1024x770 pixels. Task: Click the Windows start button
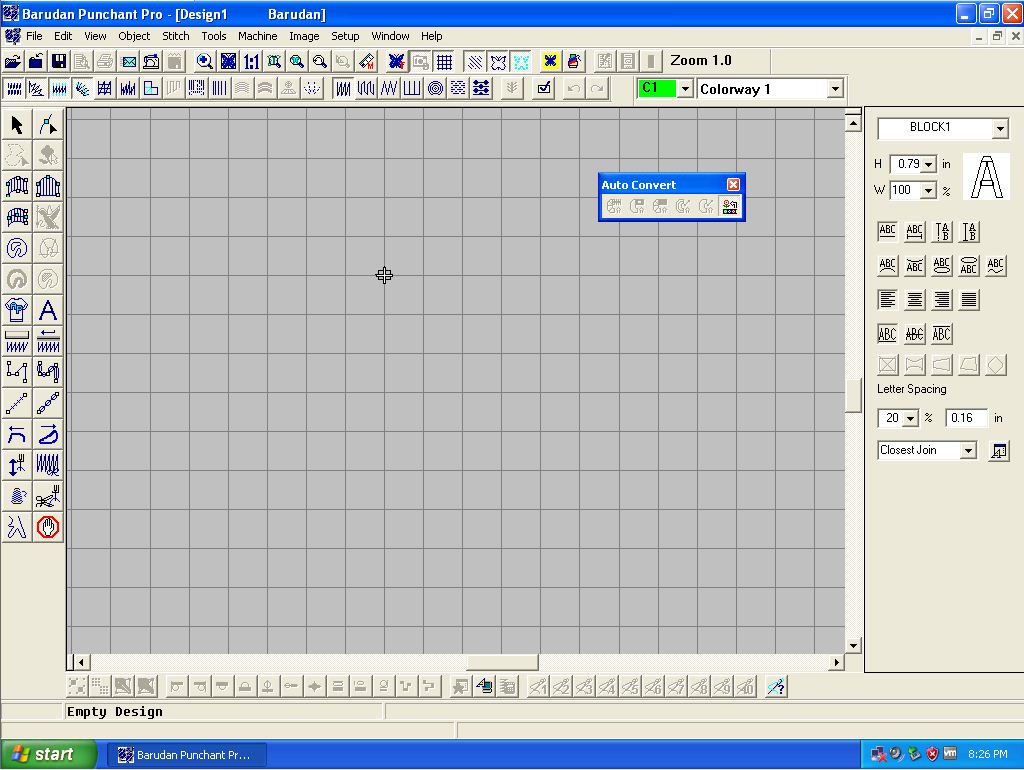click(x=48, y=754)
